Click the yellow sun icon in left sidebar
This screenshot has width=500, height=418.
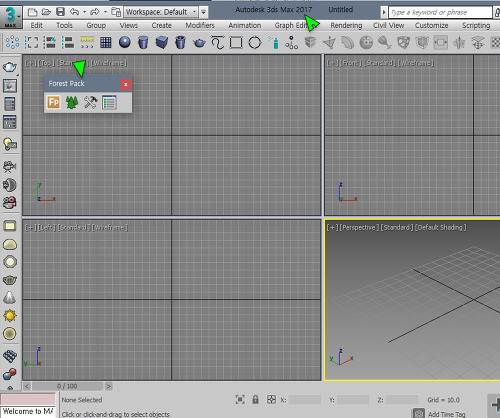pos(10,315)
